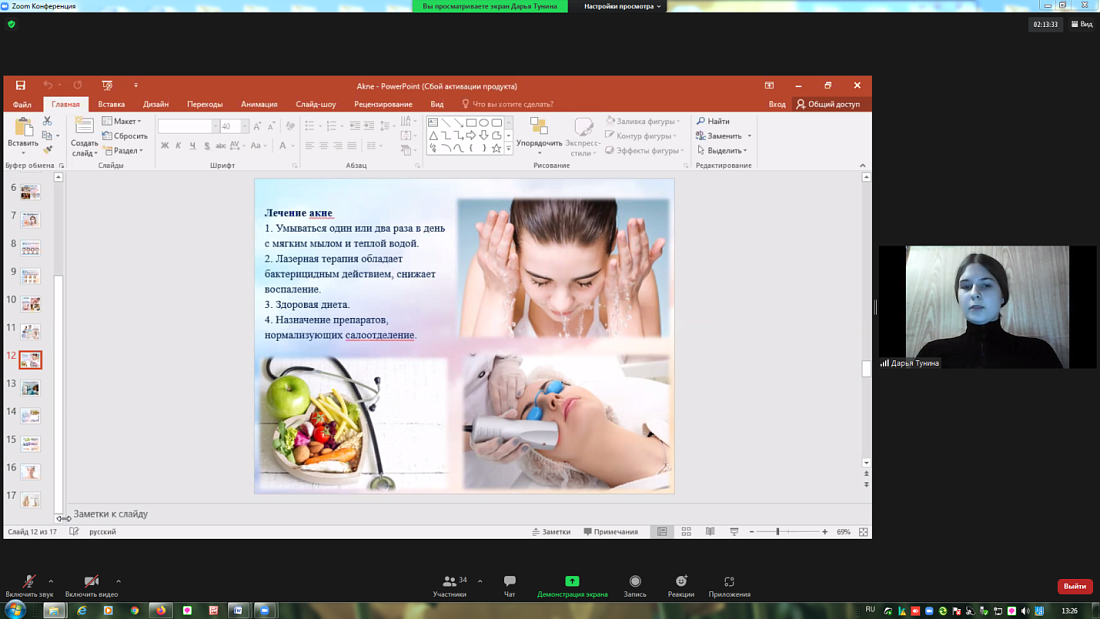This screenshot has width=1100, height=619.
Task: Open the Participants panel icon
Action: 449,582
